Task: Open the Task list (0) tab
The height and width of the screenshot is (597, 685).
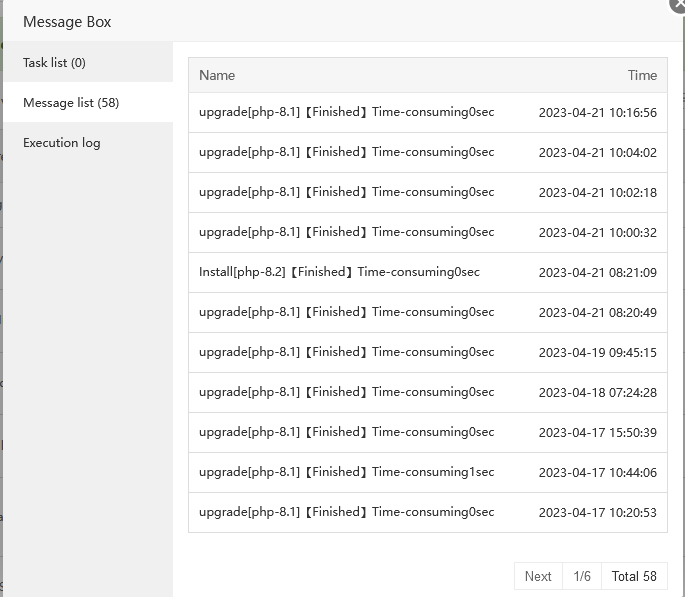Action: coord(54,62)
